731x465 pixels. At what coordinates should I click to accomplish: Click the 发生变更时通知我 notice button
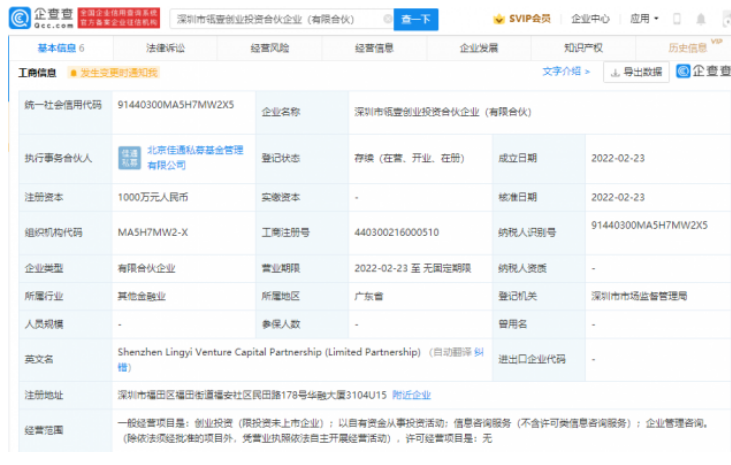pos(113,73)
